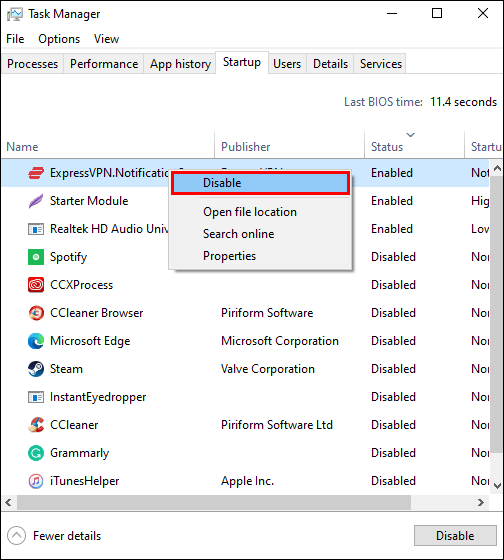Select the Steam app icon
Viewport: 504px width, 560px height.
tap(36, 369)
